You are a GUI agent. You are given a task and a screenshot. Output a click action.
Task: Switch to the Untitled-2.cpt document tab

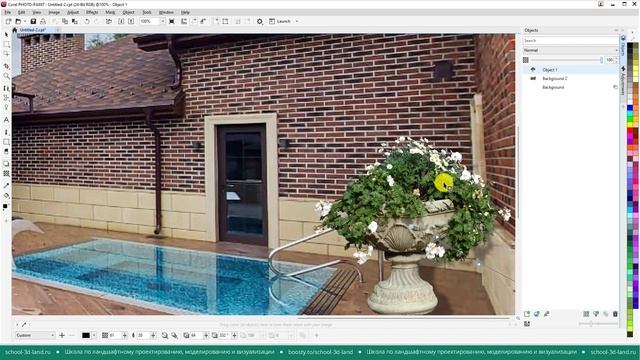coord(33,30)
